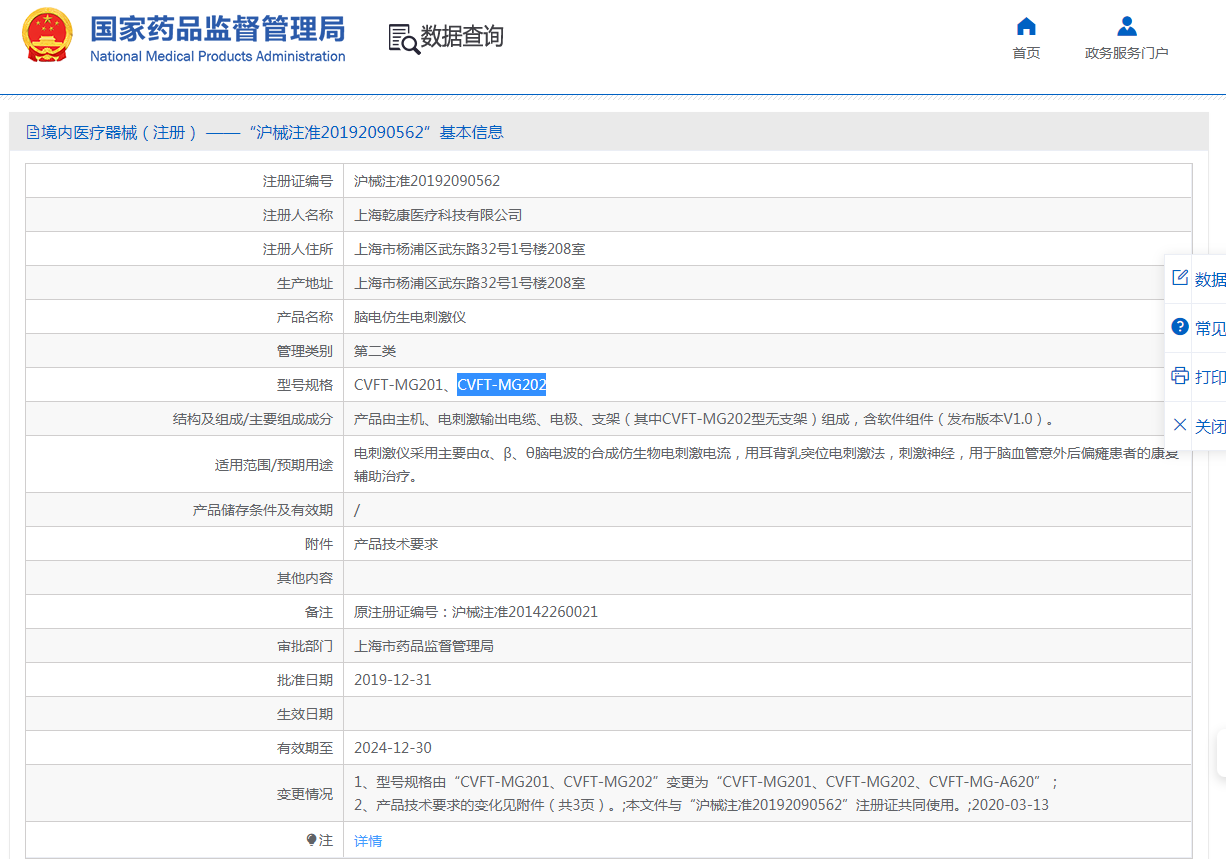Click the intended-use text starting 电刺激仪采用
The height and width of the screenshot is (859, 1226).
pyautogui.click(x=767, y=465)
